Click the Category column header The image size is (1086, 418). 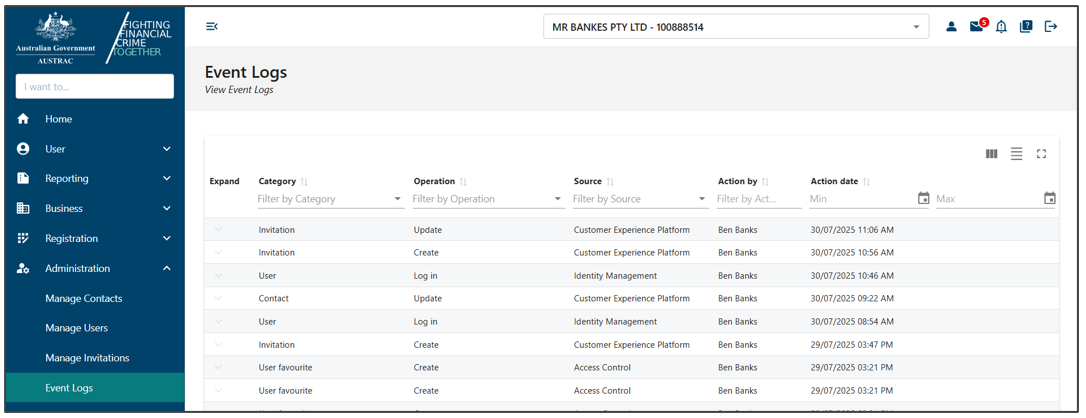click(277, 181)
